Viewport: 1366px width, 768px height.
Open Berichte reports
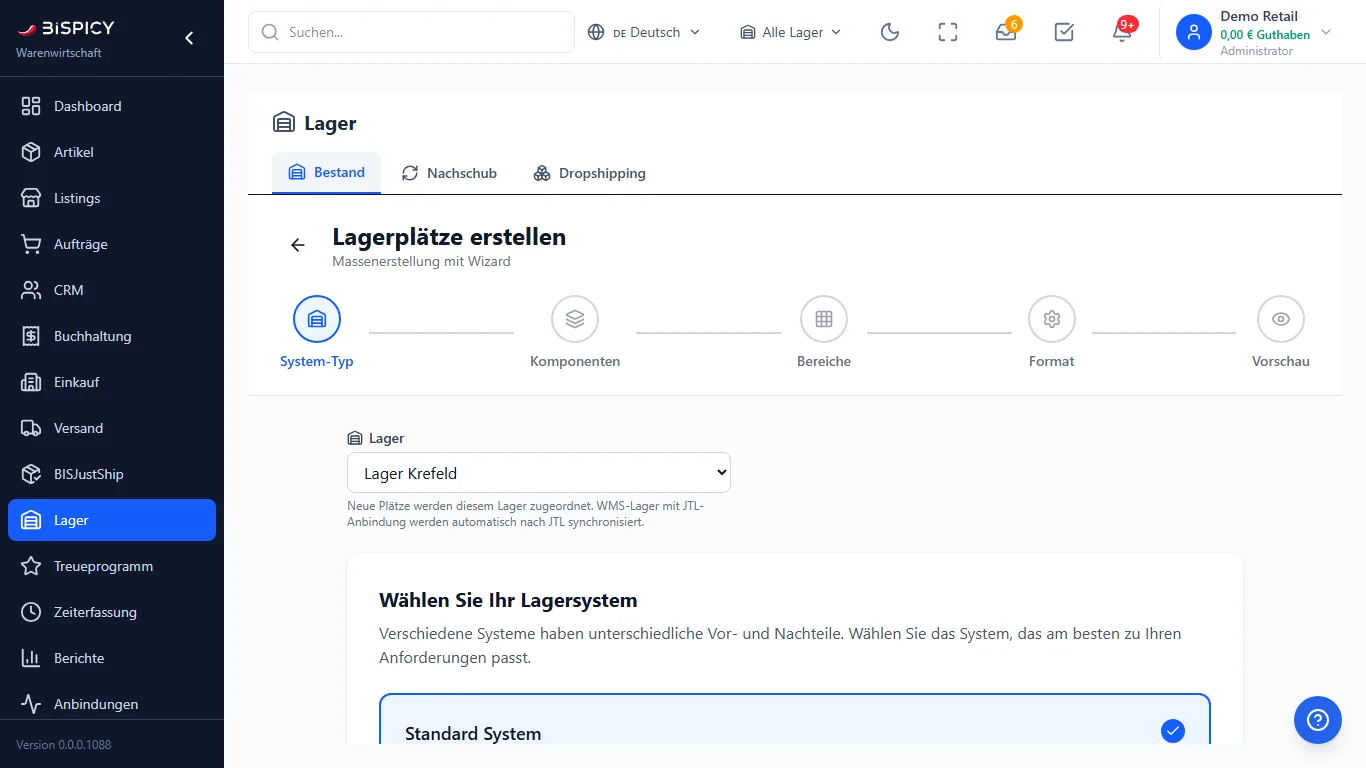coord(112,658)
